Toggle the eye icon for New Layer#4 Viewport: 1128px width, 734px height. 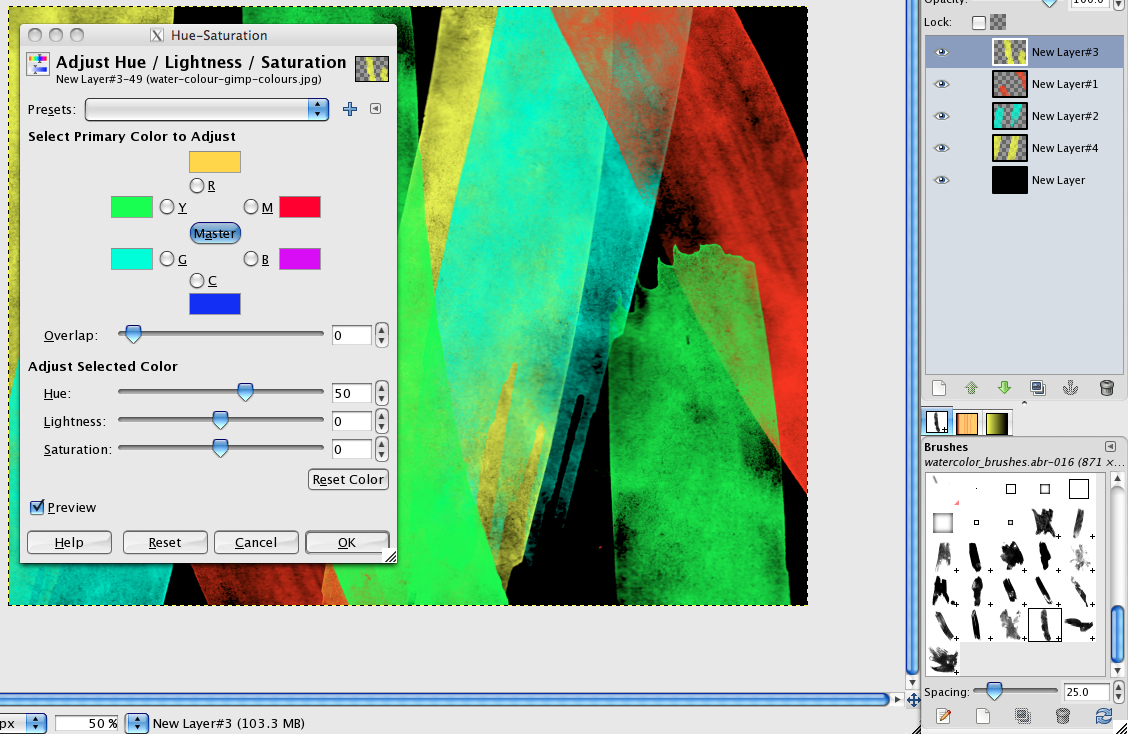click(942, 148)
